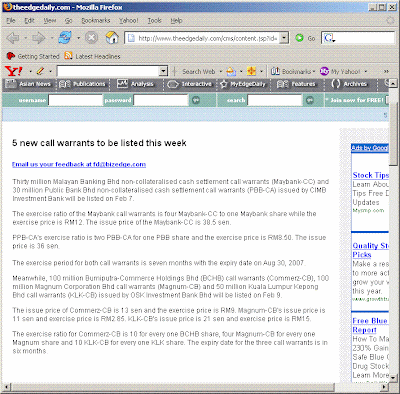Click the vertical scrollbar up arrow
The width and height of the screenshot is (400, 394).
393,83
